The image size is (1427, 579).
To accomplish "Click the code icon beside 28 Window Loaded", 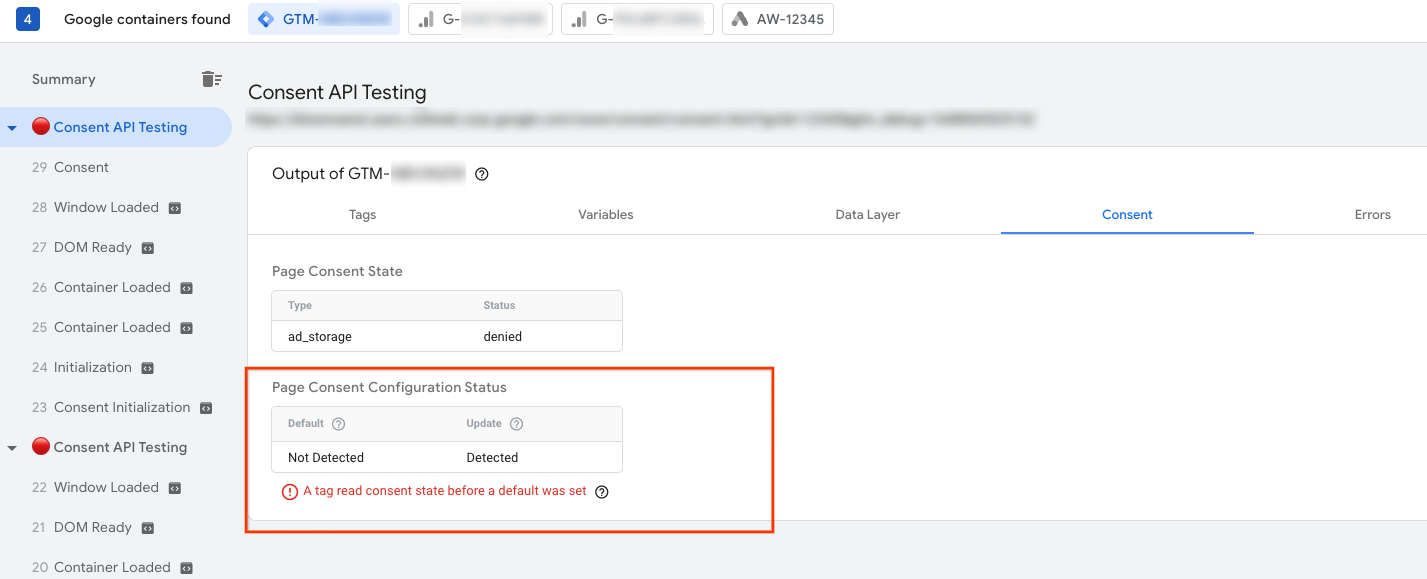I will pyautogui.click(x=175, y=208).
